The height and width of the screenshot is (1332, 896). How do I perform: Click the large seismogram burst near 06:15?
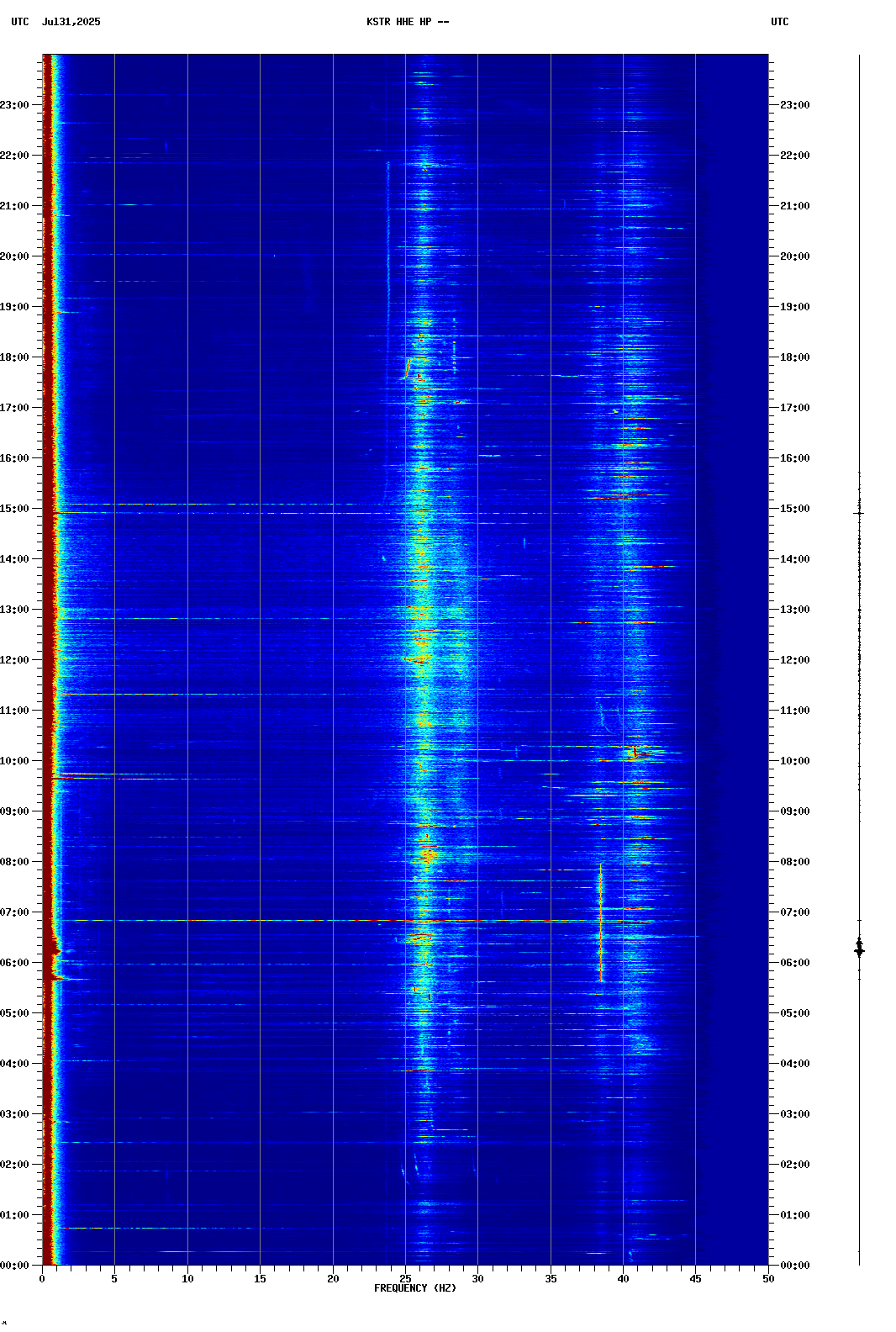pos(859,949)
